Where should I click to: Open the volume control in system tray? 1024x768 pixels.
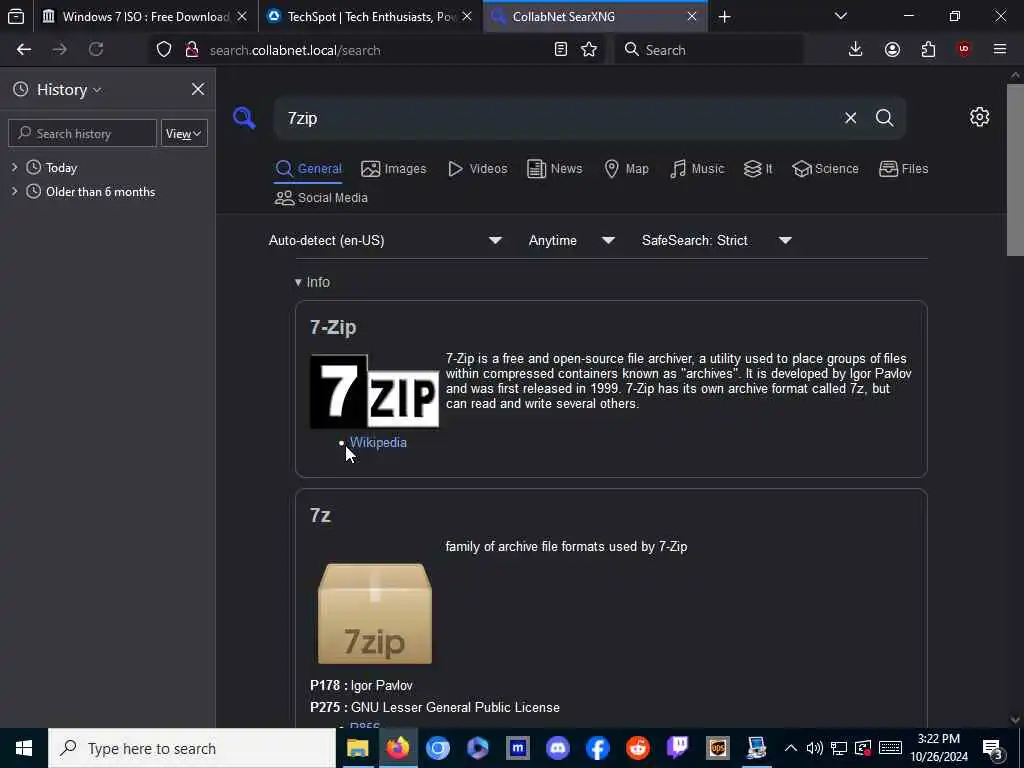pyautogui.click(x=814, y=748)
